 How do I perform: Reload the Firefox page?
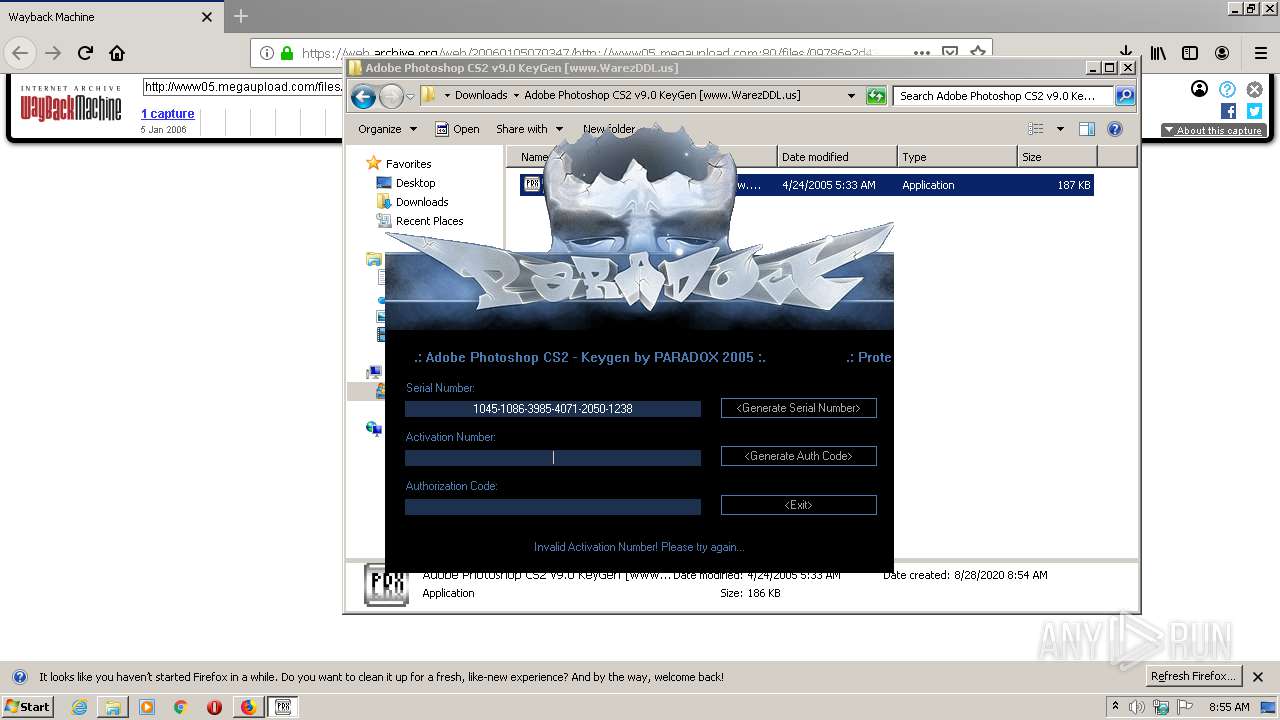(86, 53)
